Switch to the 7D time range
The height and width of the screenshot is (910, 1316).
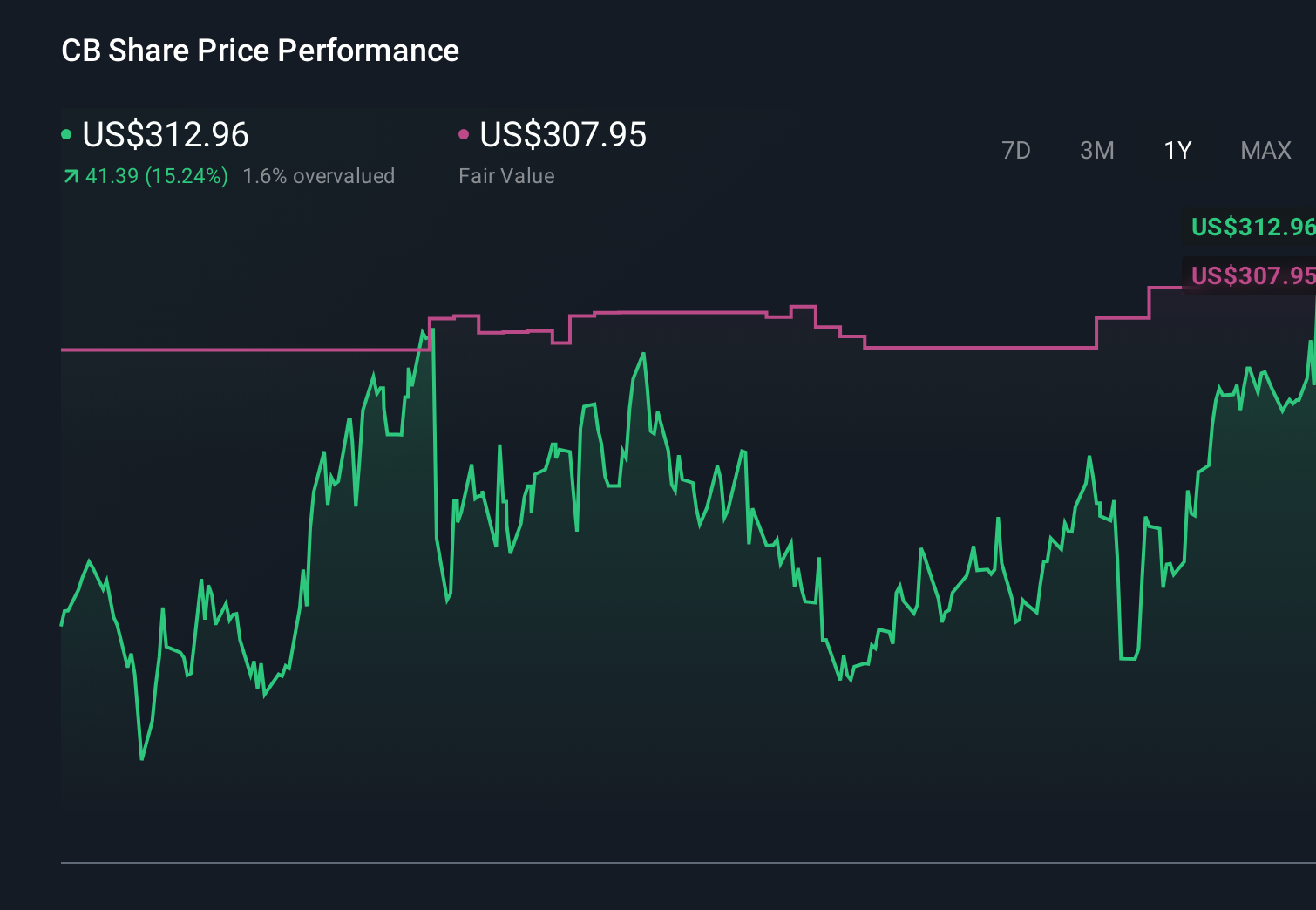[1016, 150]
